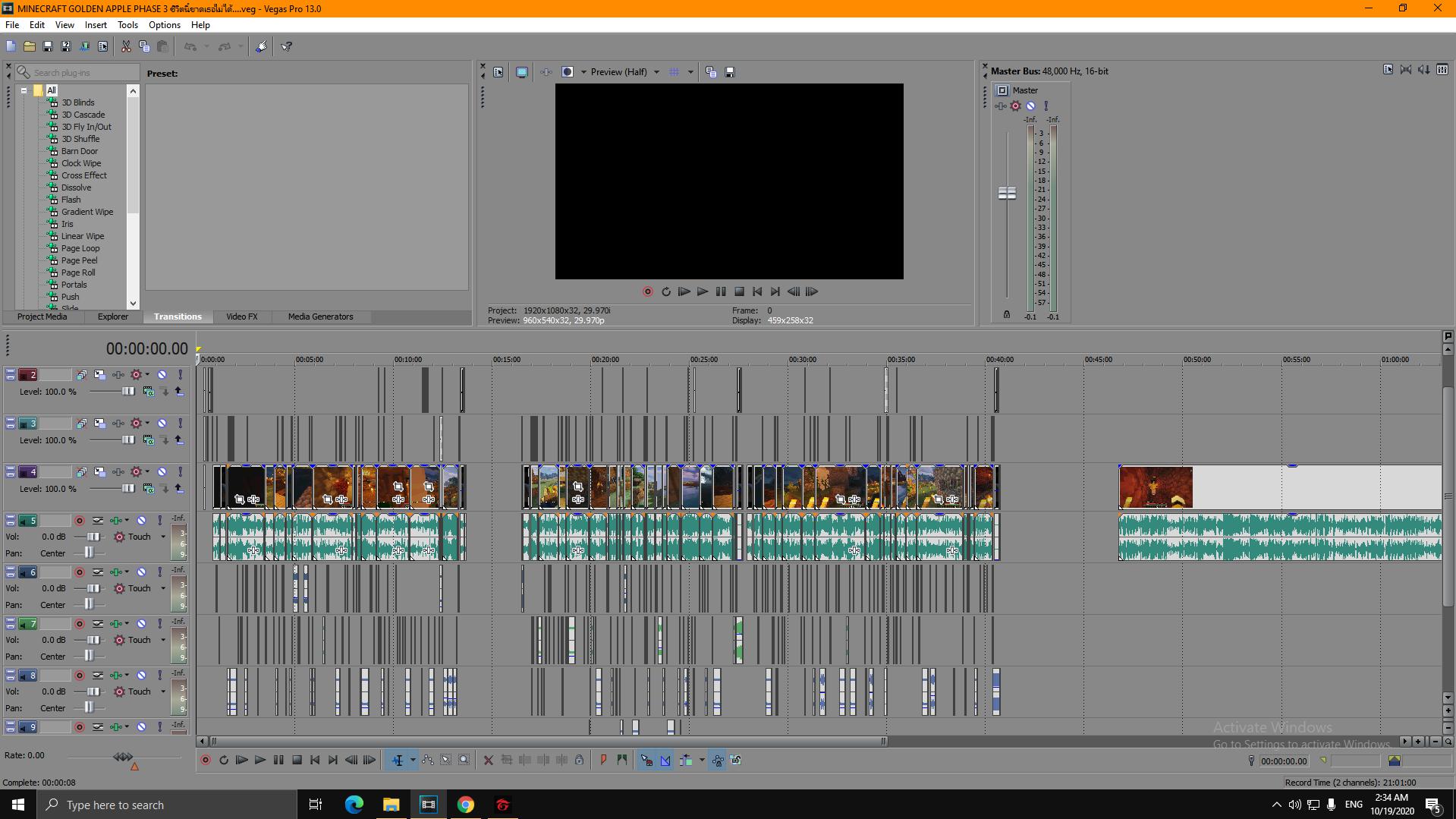Click the Copy icon in the toolbar
Viewport: 1456px width, 819px height.
144,46
